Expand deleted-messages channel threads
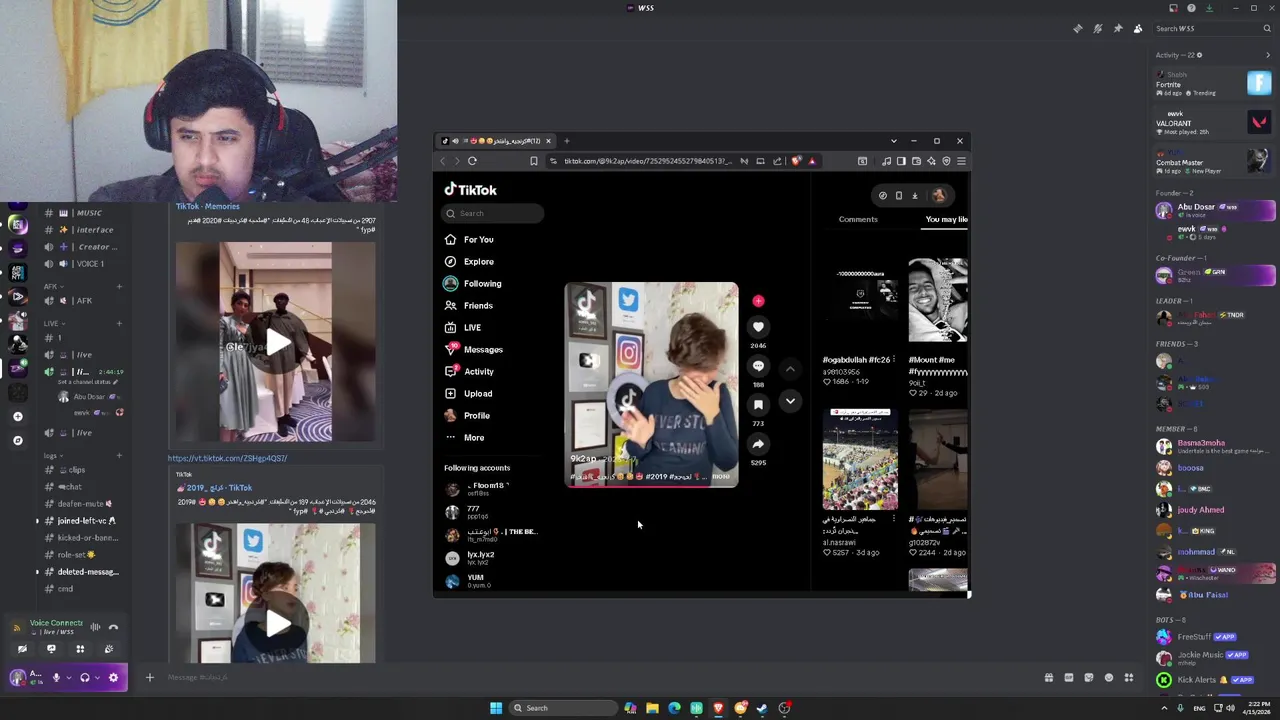 click(37, 572)
